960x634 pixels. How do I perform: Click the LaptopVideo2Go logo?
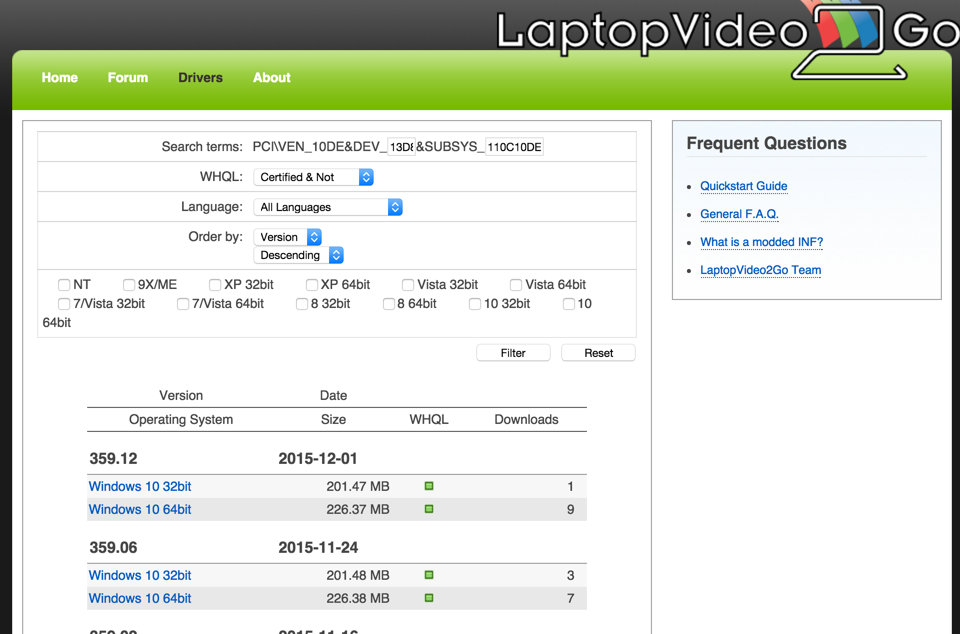pos(727,41)
